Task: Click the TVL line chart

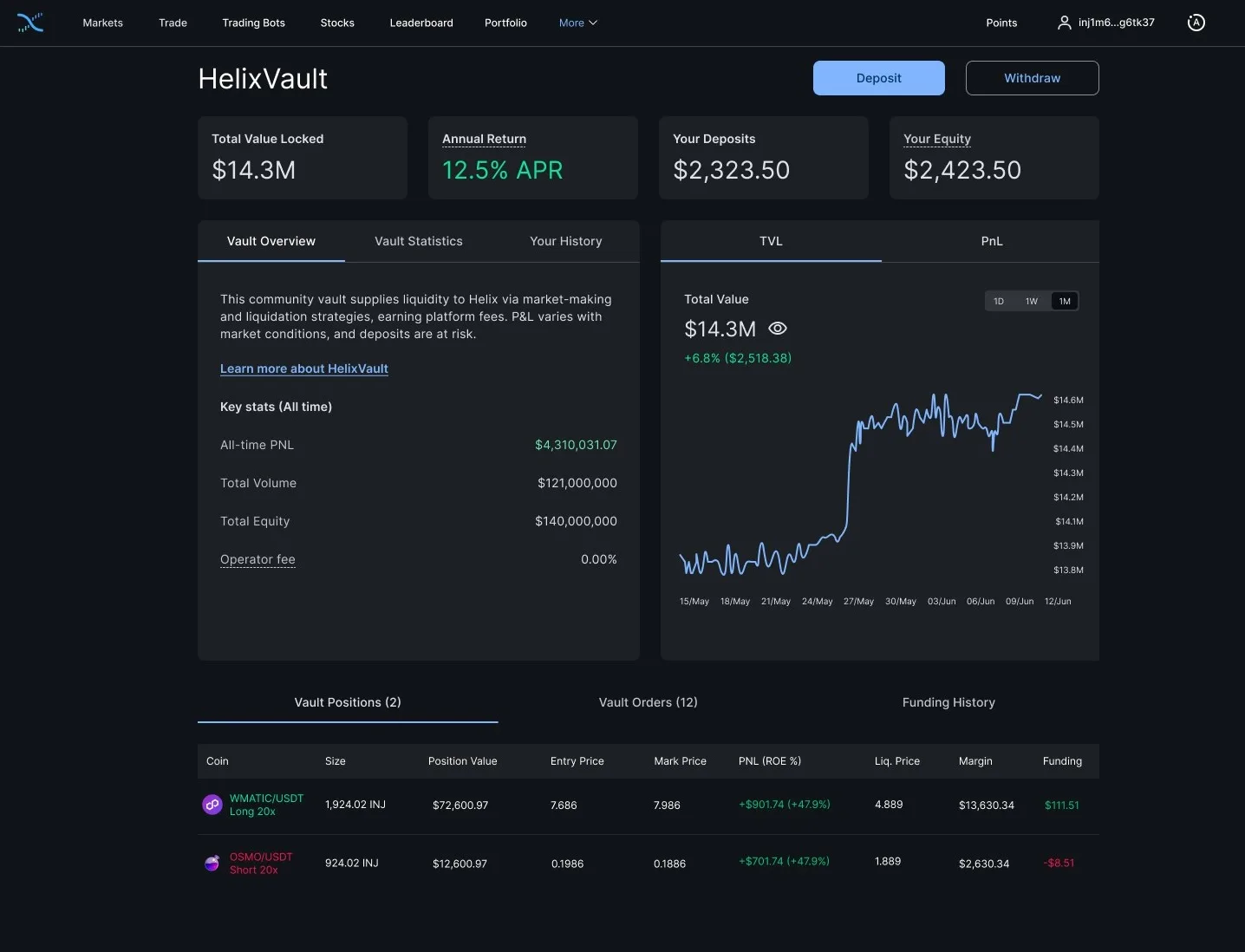Action: [861, 486]
